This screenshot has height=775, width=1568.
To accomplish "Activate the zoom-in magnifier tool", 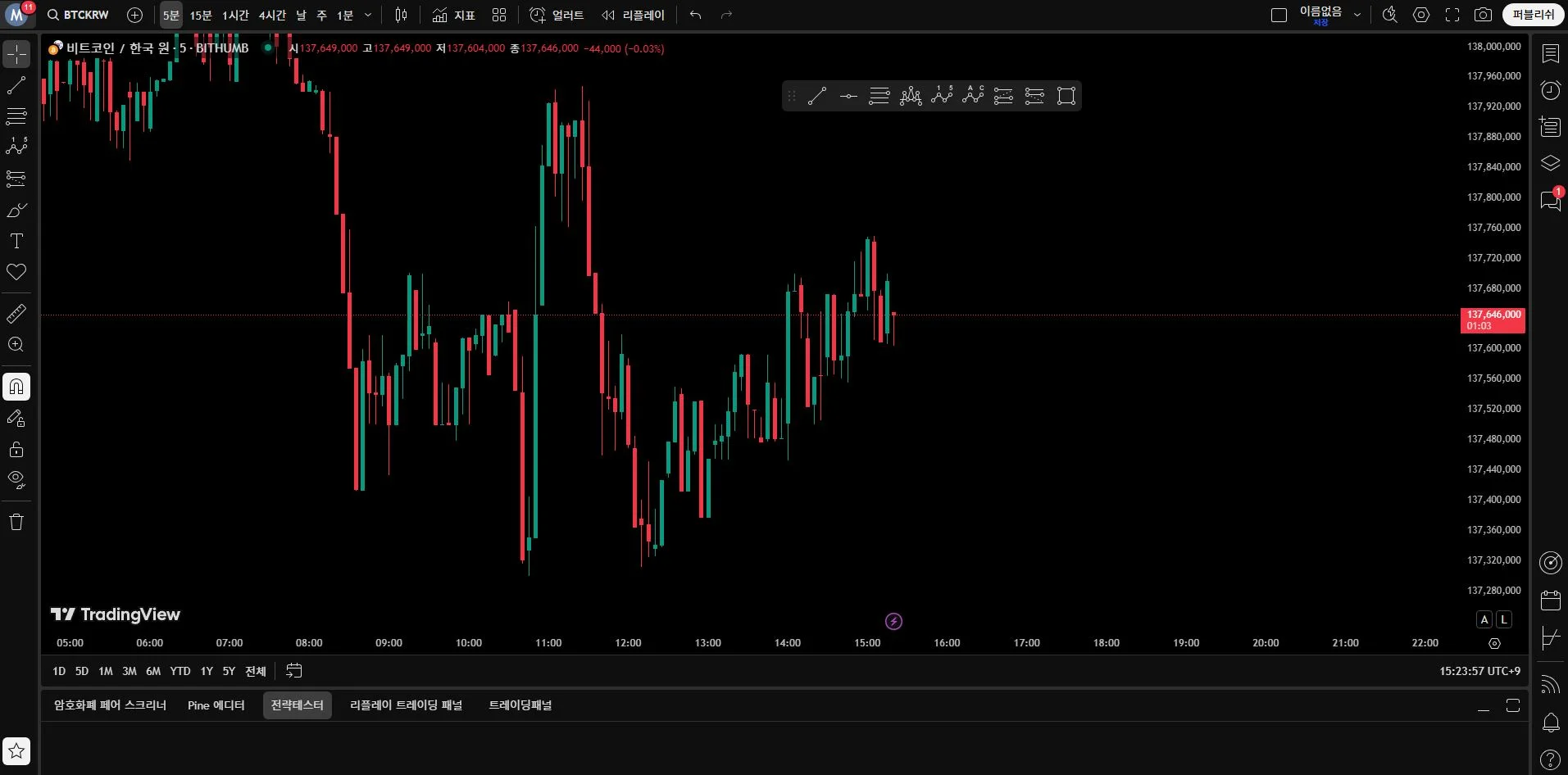I will coord(16,344).
